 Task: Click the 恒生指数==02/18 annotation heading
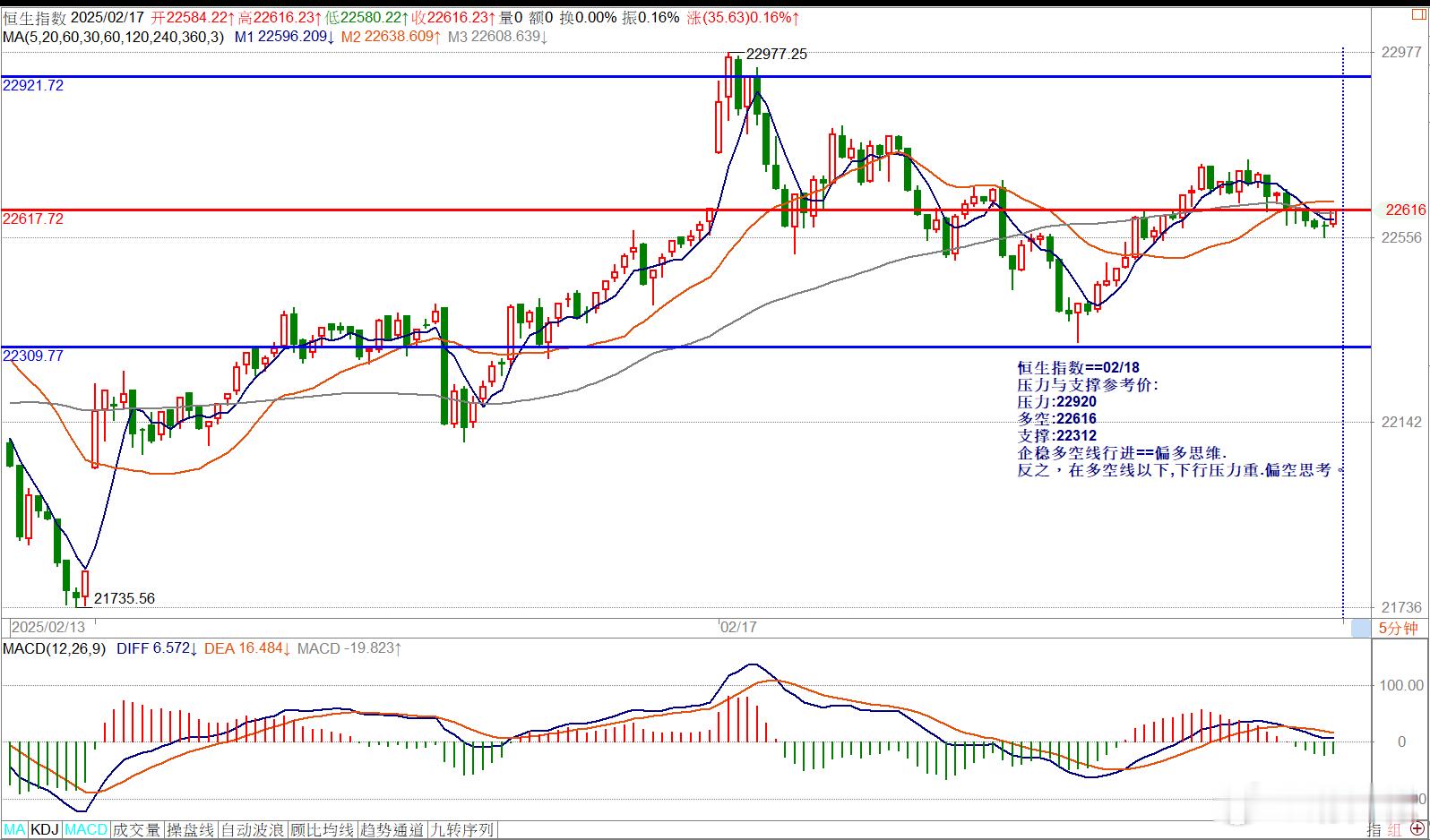(x=1078, y=368)
